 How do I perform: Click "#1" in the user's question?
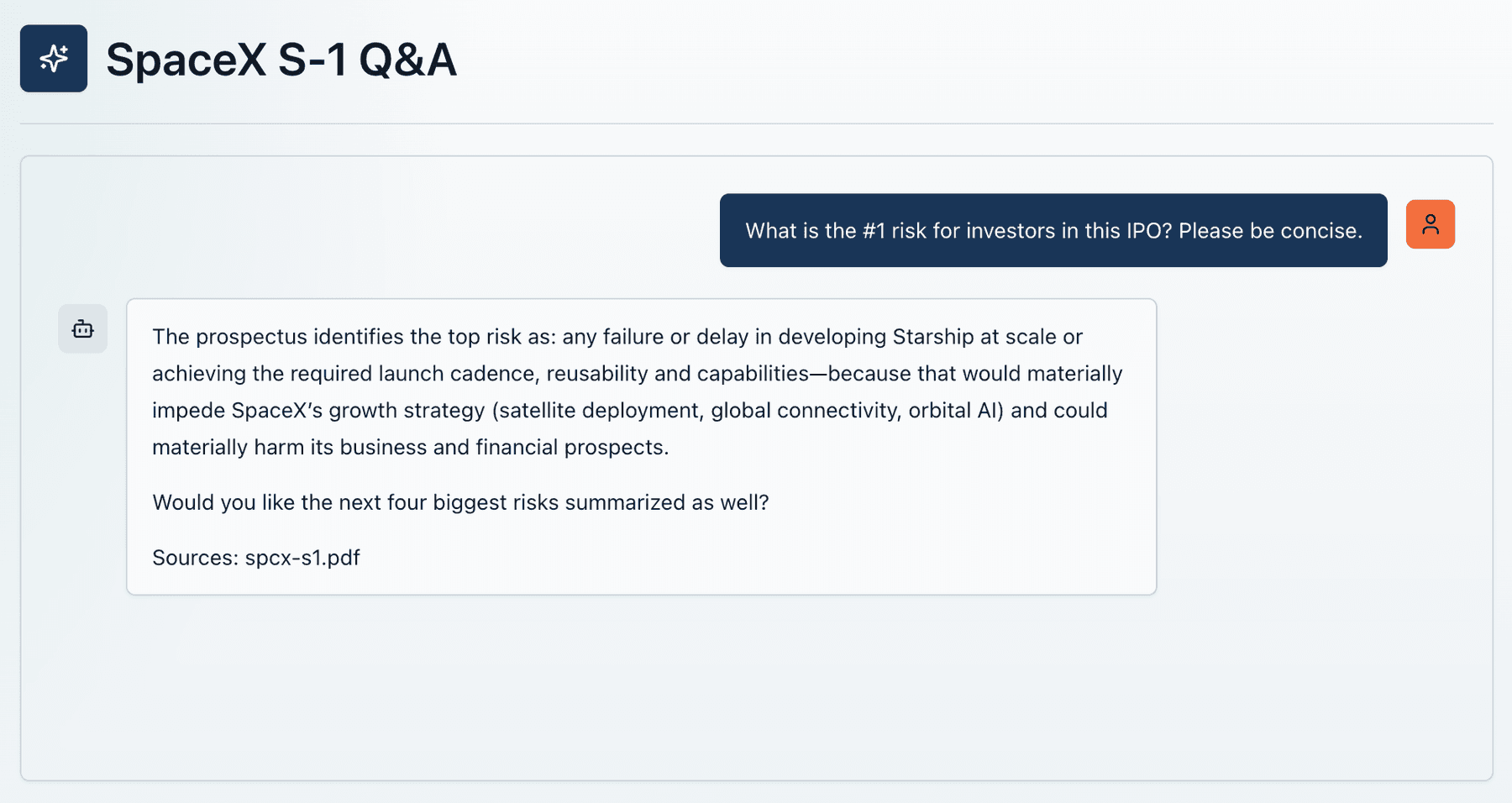[x=874, y=231]
